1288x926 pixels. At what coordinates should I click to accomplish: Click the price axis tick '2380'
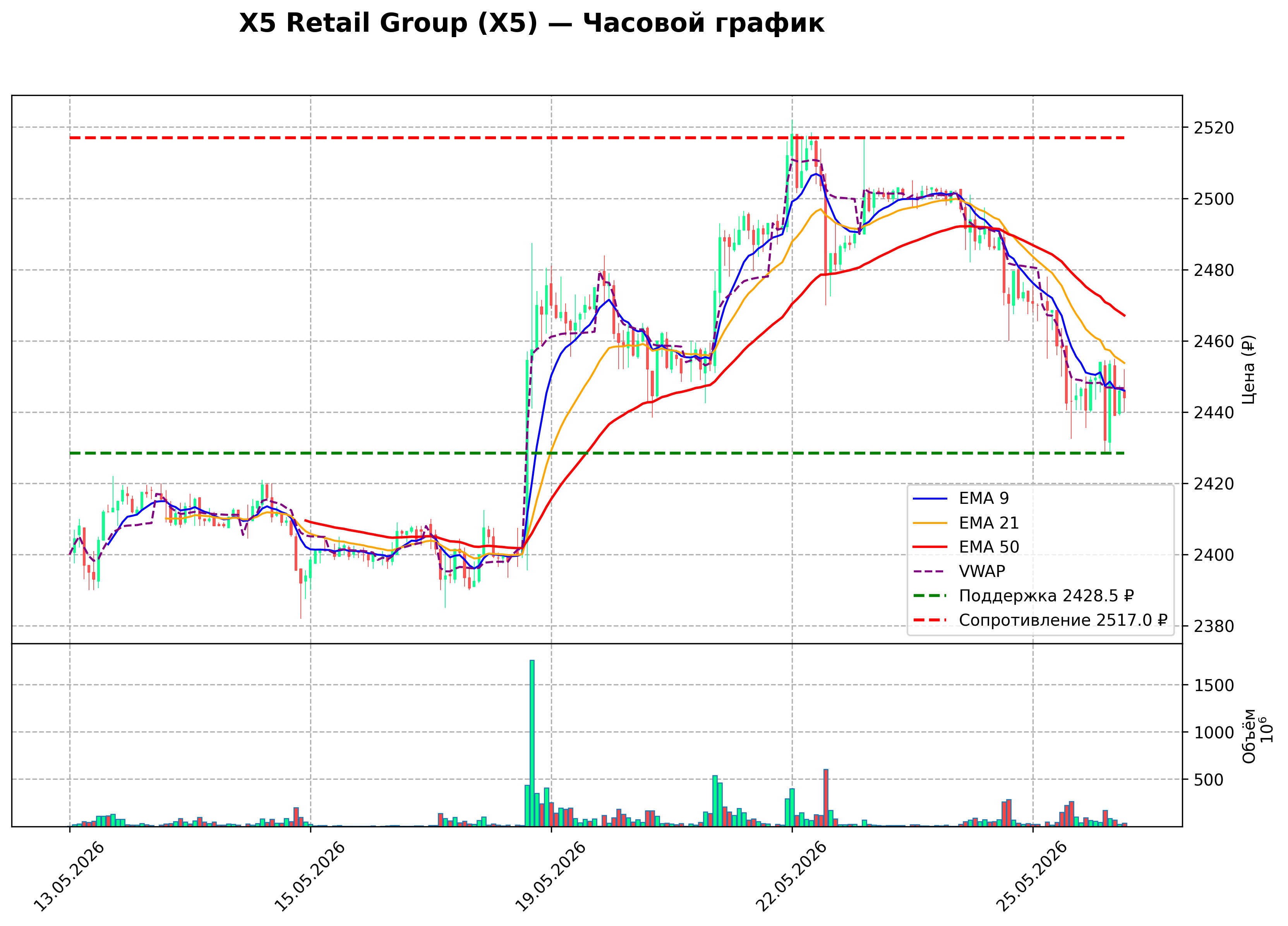1214,627
